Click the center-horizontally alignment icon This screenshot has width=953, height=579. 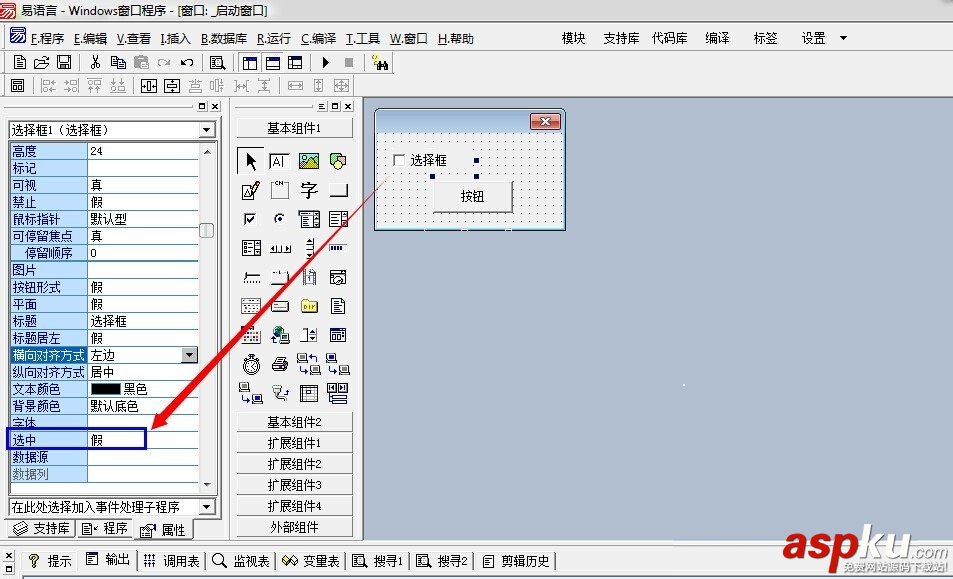149,86
